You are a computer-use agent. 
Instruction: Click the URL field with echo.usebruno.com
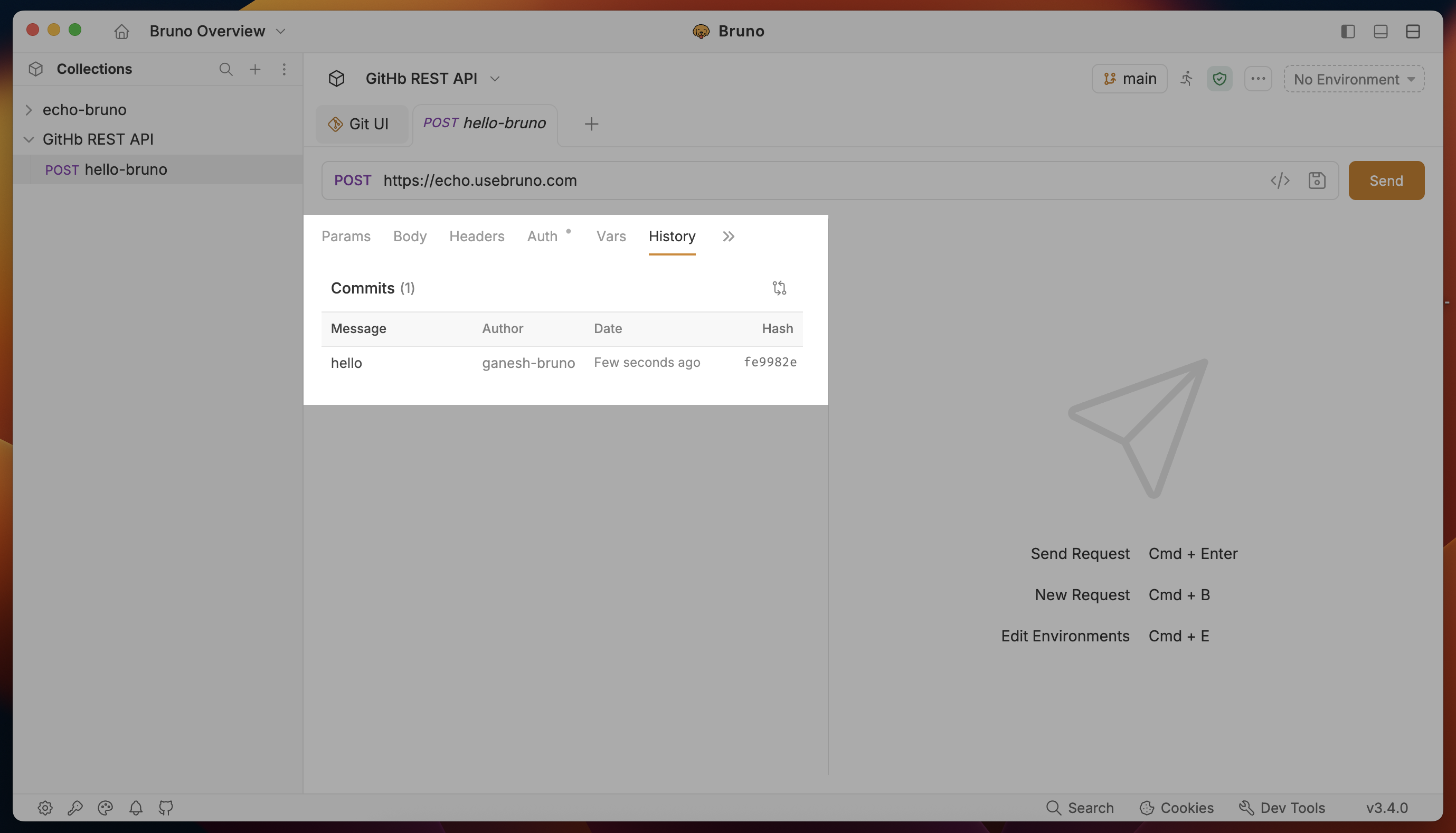818,180
